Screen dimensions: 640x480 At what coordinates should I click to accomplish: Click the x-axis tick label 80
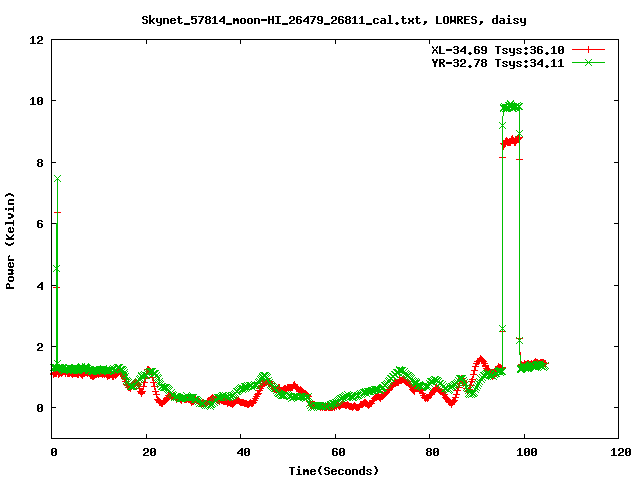[433, 452]
